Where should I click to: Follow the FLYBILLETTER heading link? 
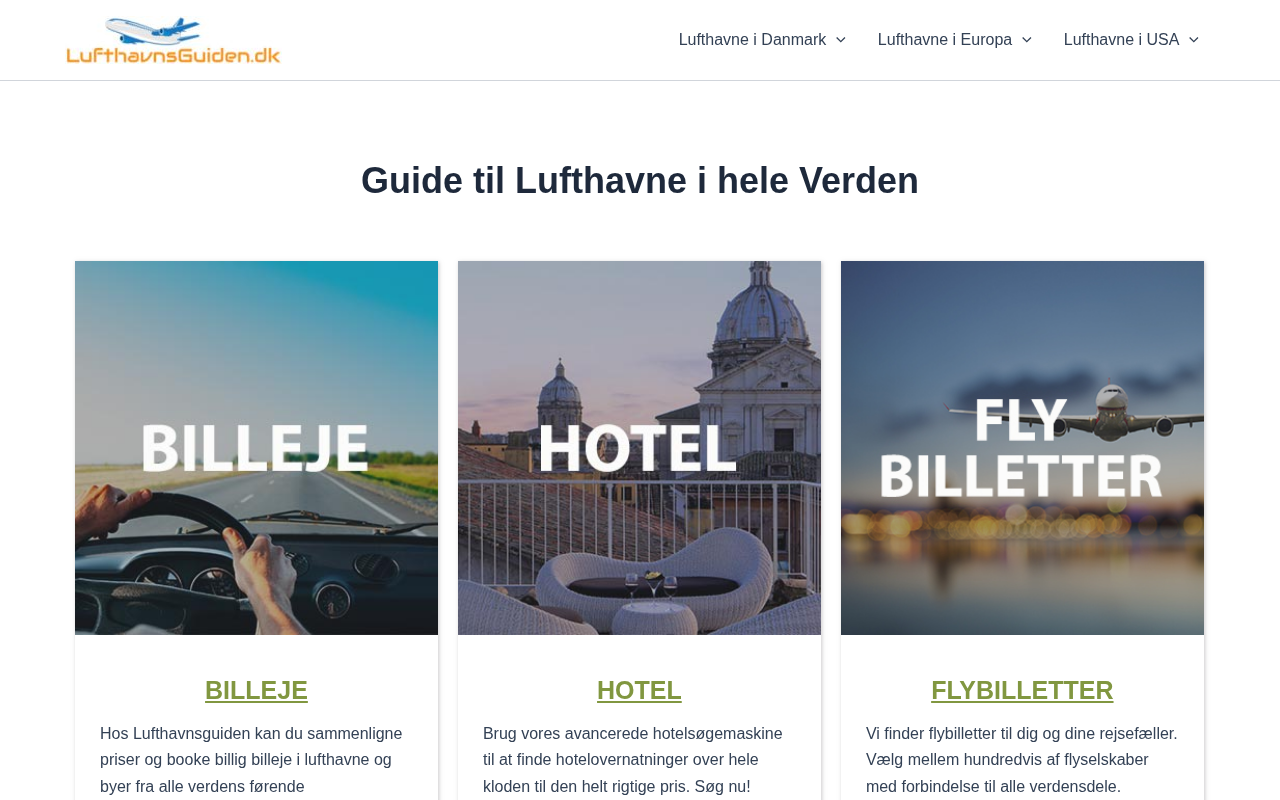click(x=1022, y=690)
